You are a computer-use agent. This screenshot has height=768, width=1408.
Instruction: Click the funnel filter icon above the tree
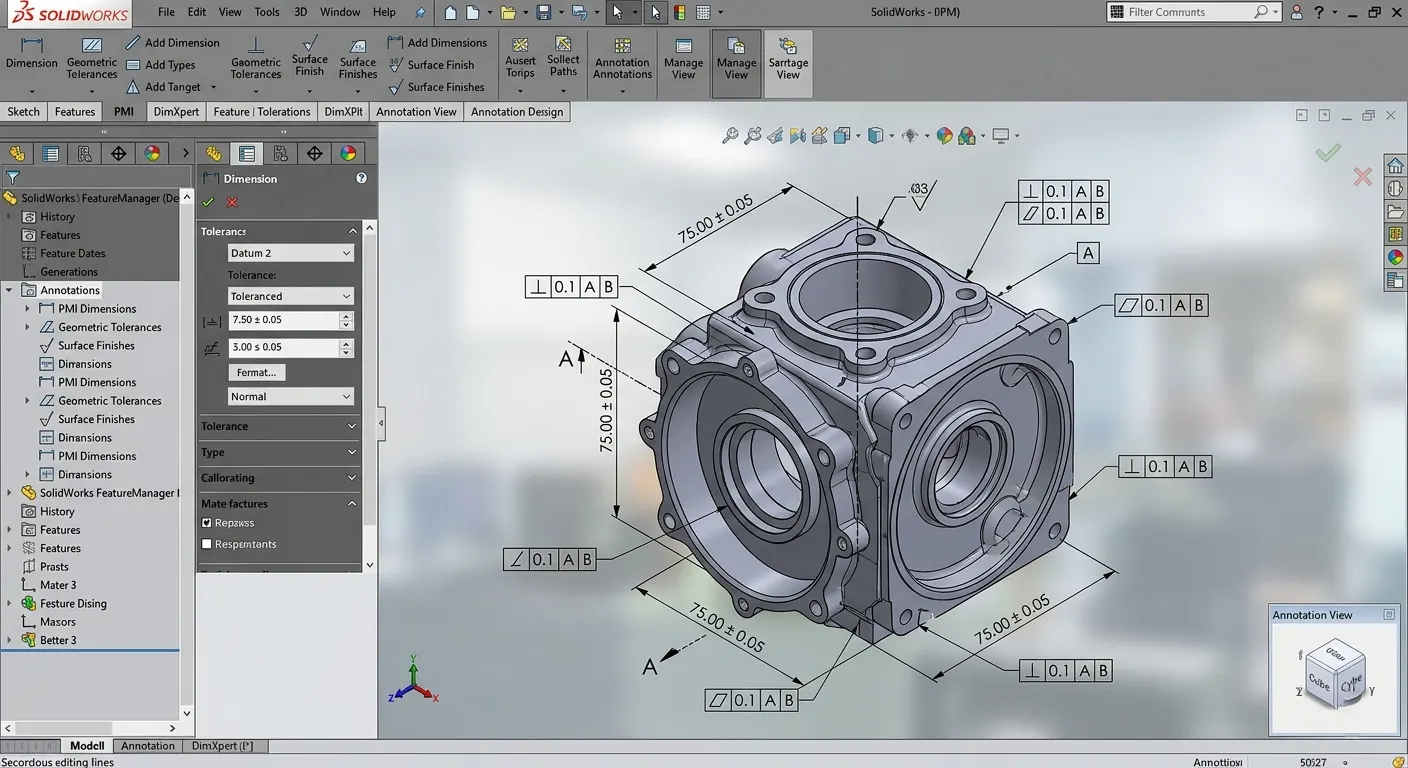[13, 177]
